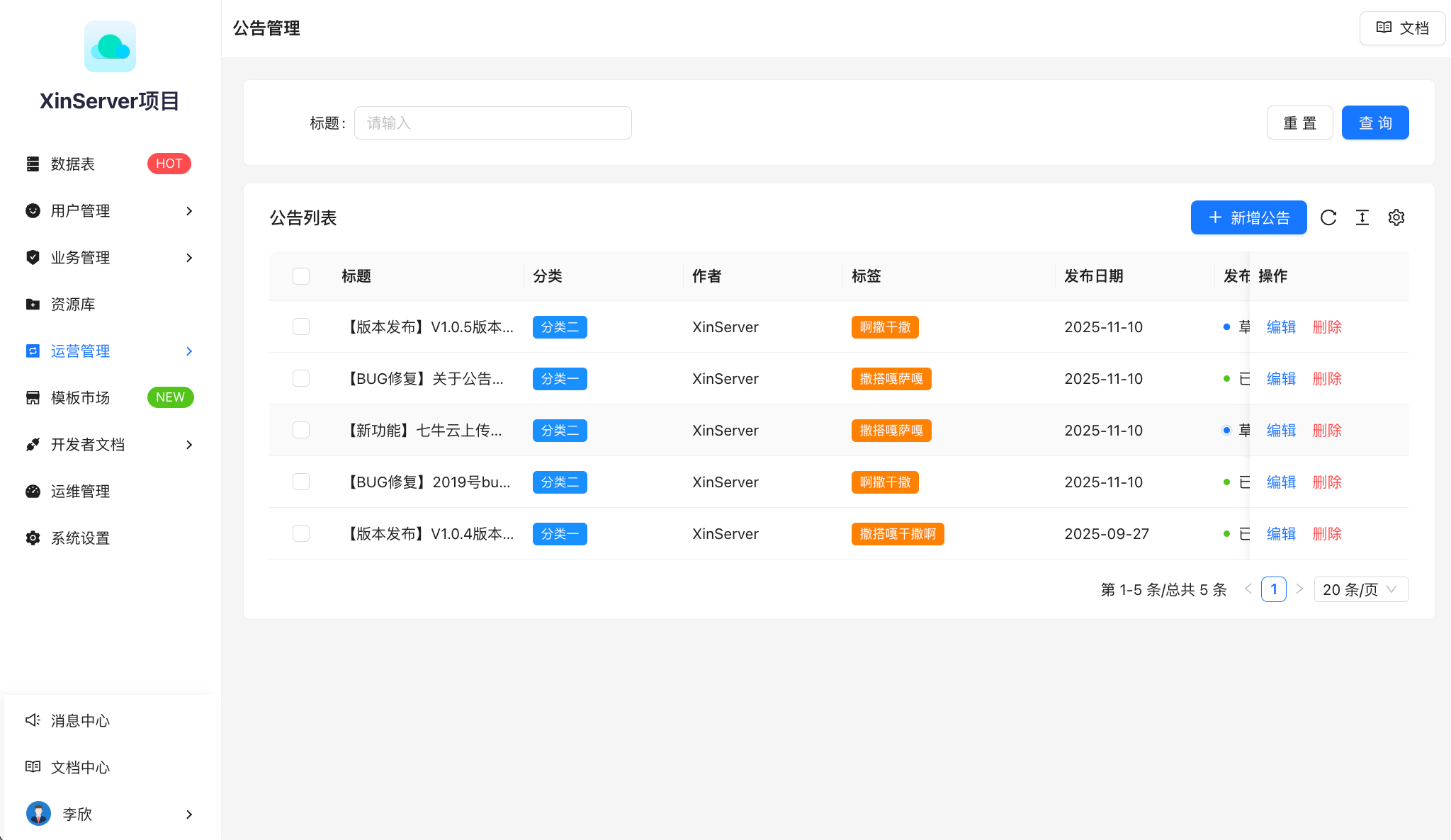This screenshot has height=840, width=1451.
Task: Click 删除 link for V1.0.4 row
Action: 1327,534
